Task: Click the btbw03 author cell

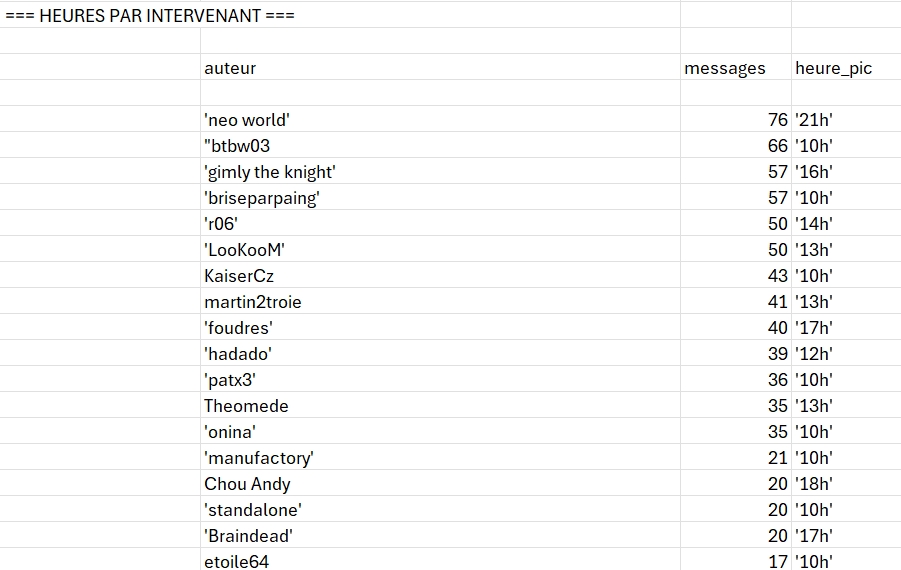Action: (x=237, y=146)
